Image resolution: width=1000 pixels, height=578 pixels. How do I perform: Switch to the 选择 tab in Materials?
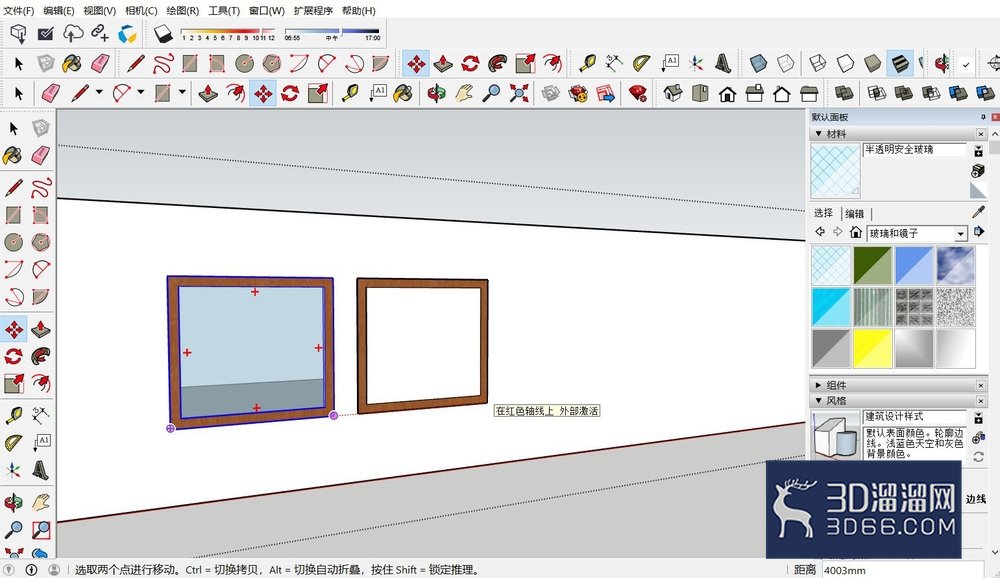[823, 212]
